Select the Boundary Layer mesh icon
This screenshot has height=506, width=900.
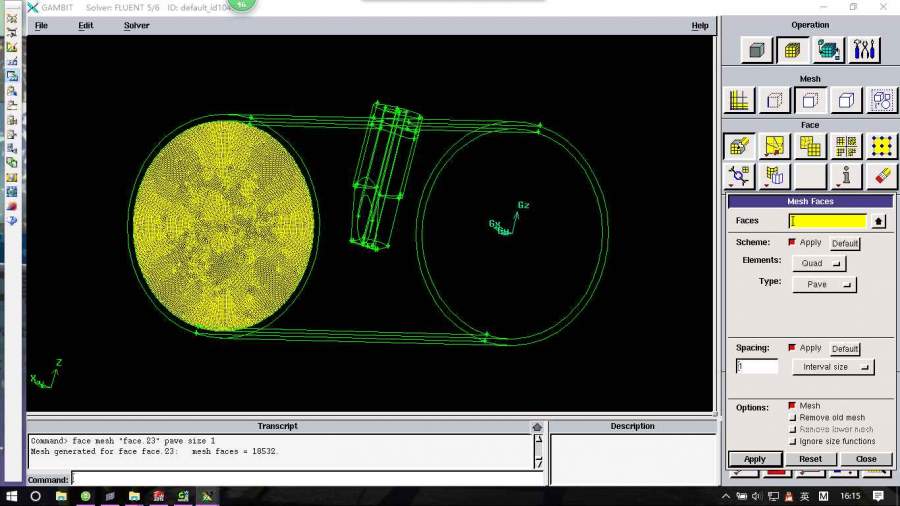coord(739,100)
